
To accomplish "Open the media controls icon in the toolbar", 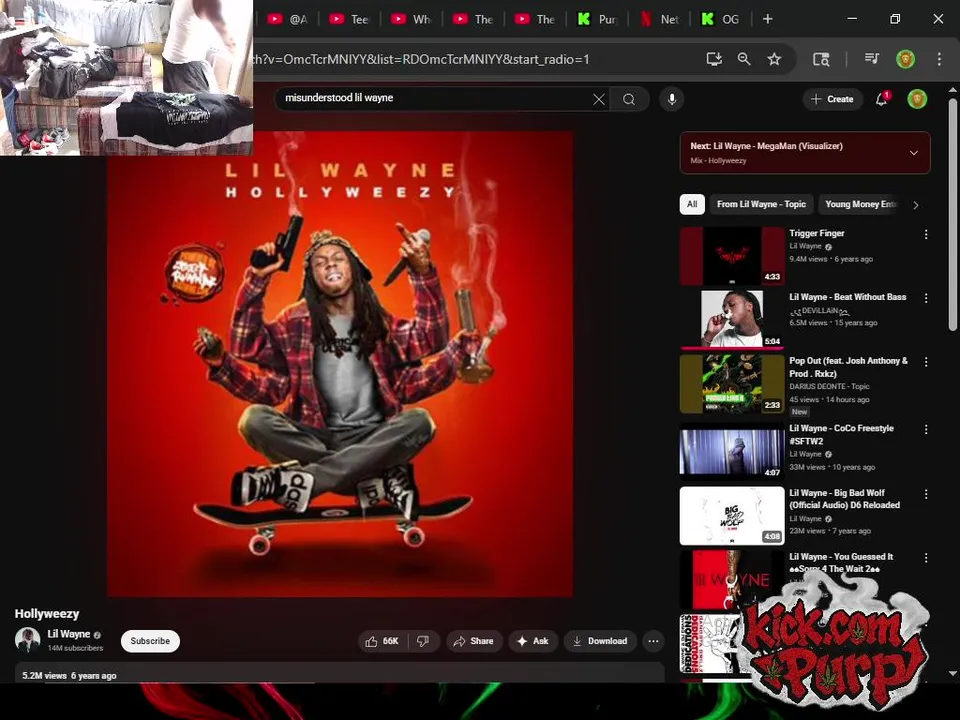I will tap(872, 59).
